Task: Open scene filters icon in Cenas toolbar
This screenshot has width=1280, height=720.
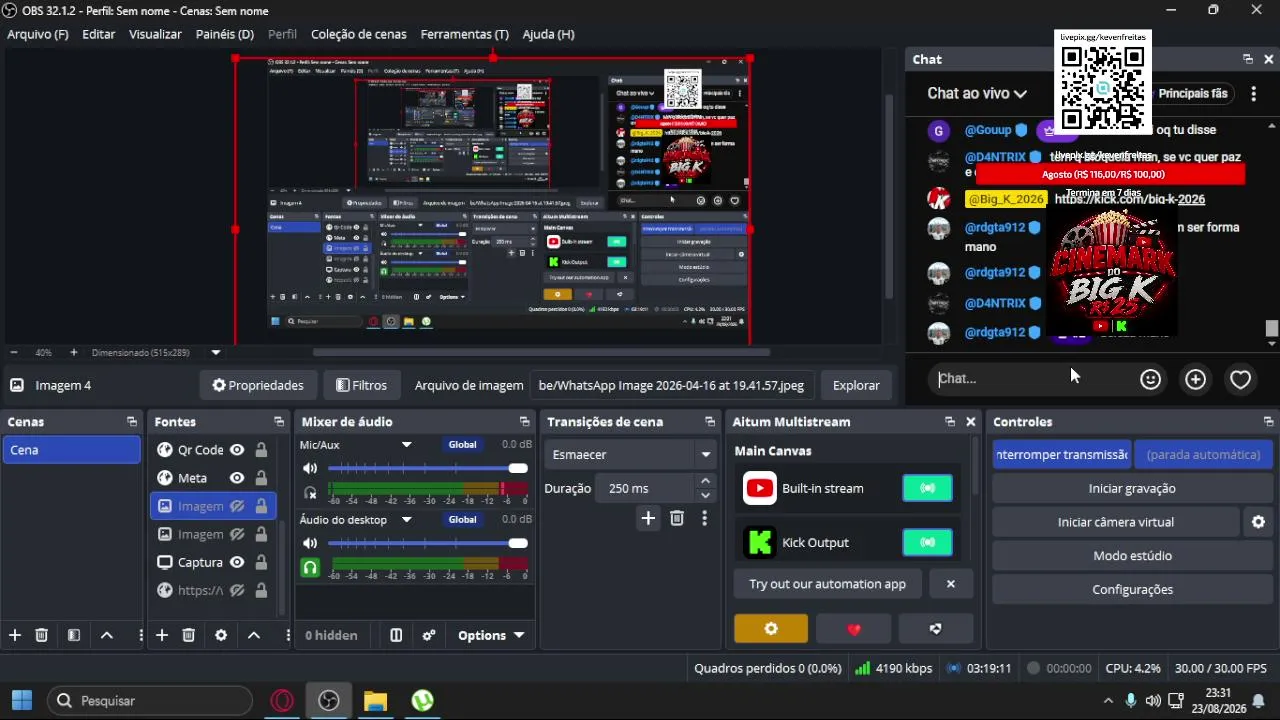Action: tap(74, 635)
